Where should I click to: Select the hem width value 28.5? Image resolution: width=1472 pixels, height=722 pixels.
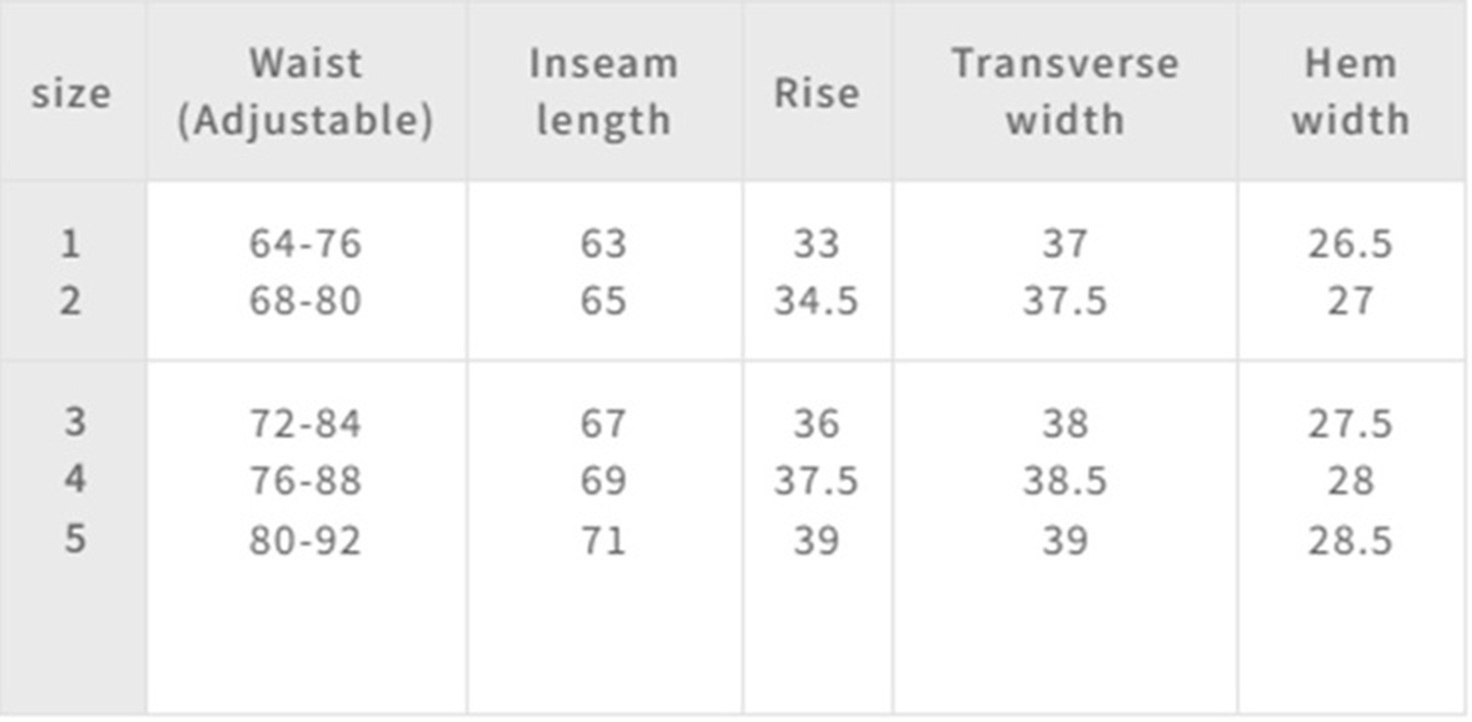pos(1350,541)
